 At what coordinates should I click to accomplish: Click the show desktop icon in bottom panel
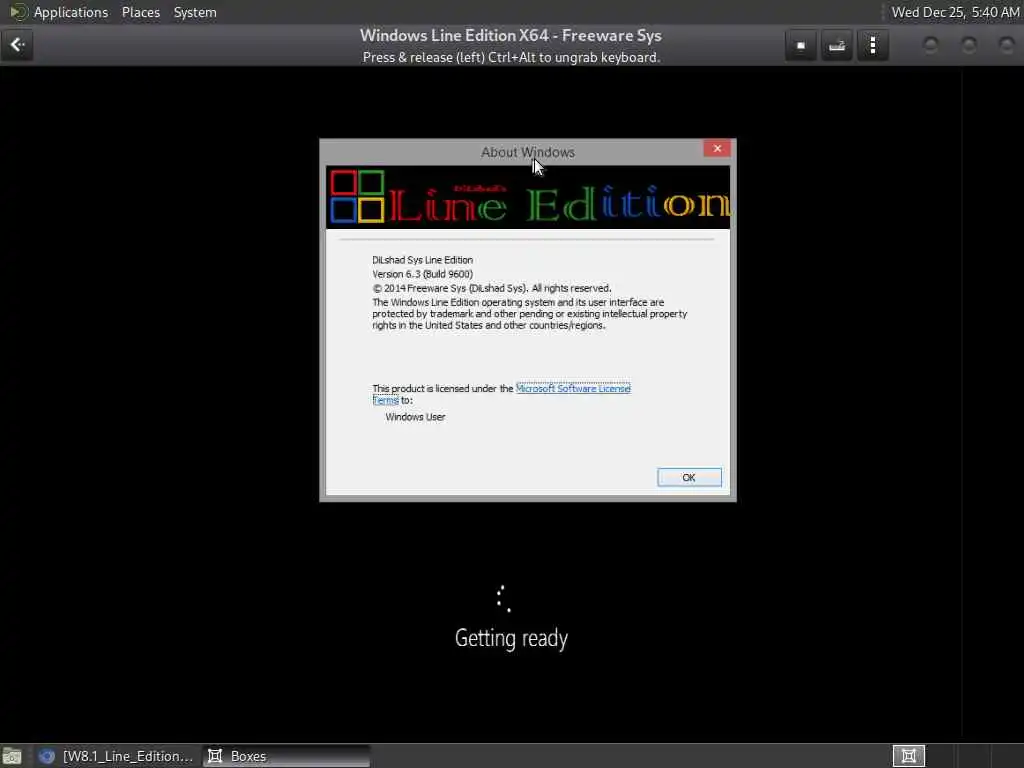tap(12, 756)
